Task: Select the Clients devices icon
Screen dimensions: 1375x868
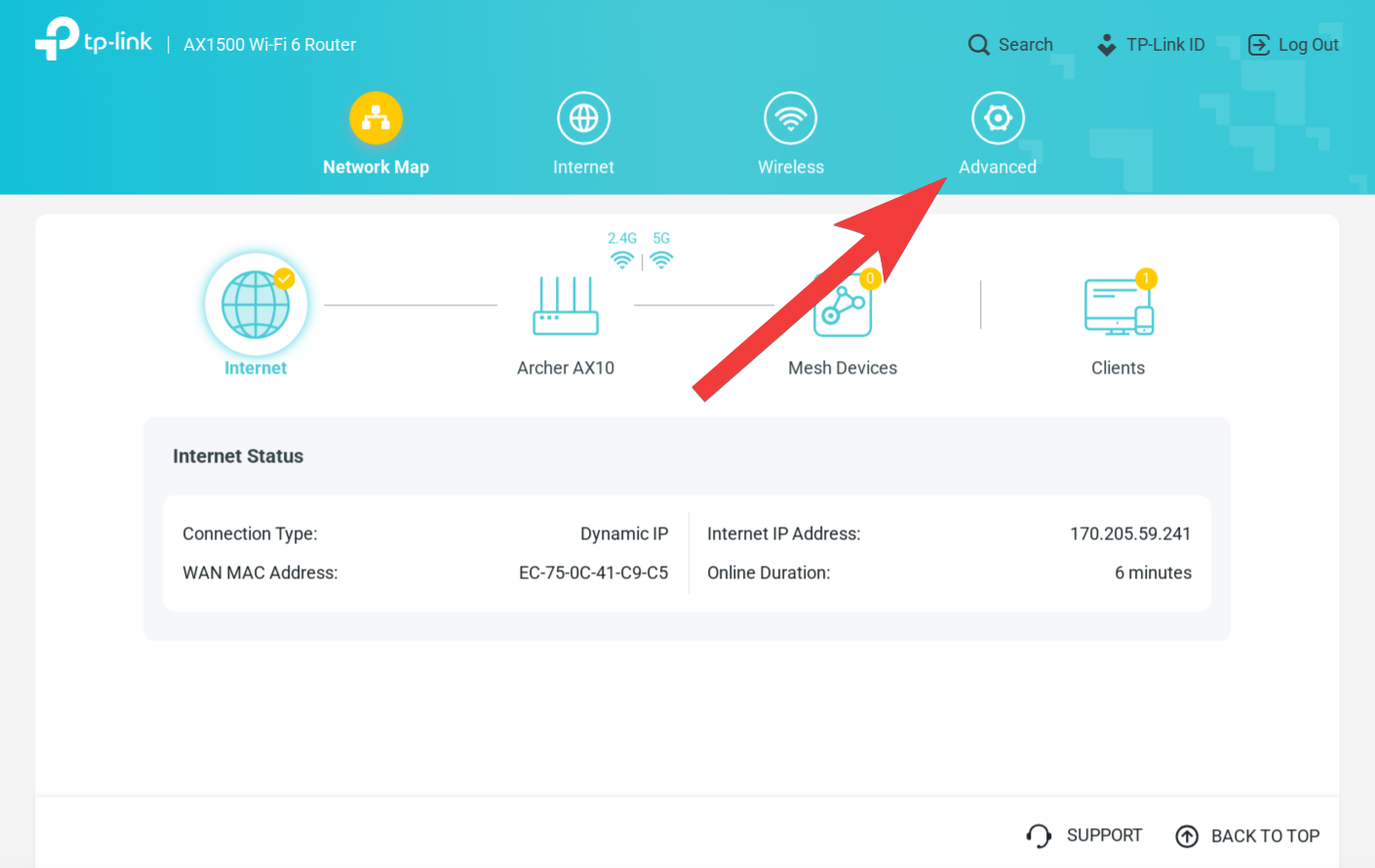Action: 1119,306
